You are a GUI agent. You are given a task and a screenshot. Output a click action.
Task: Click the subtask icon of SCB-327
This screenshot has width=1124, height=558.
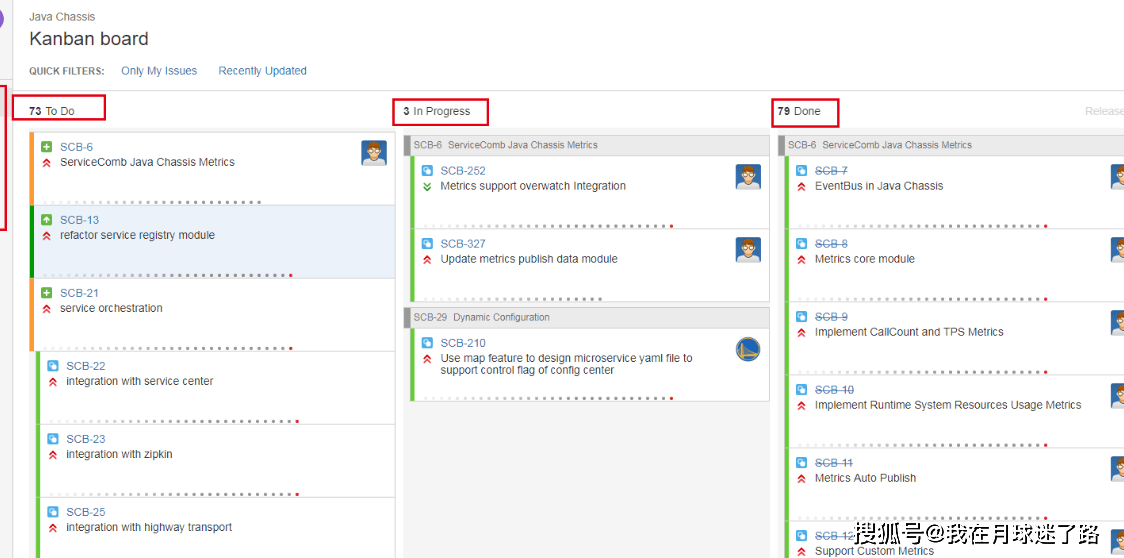click(427, 244)
